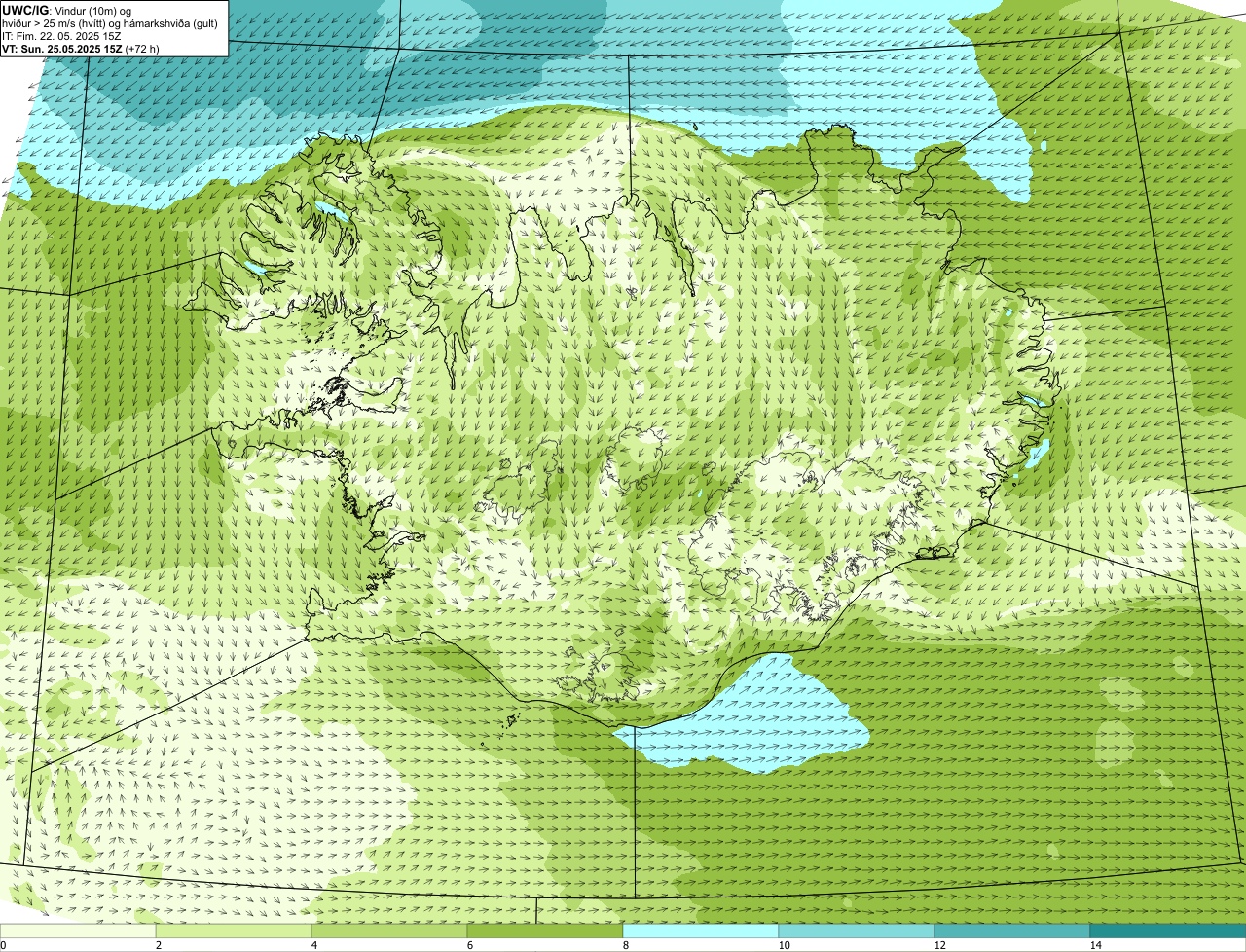
Task: Click the legend tick label "6"
Action: tap(469, 945)
